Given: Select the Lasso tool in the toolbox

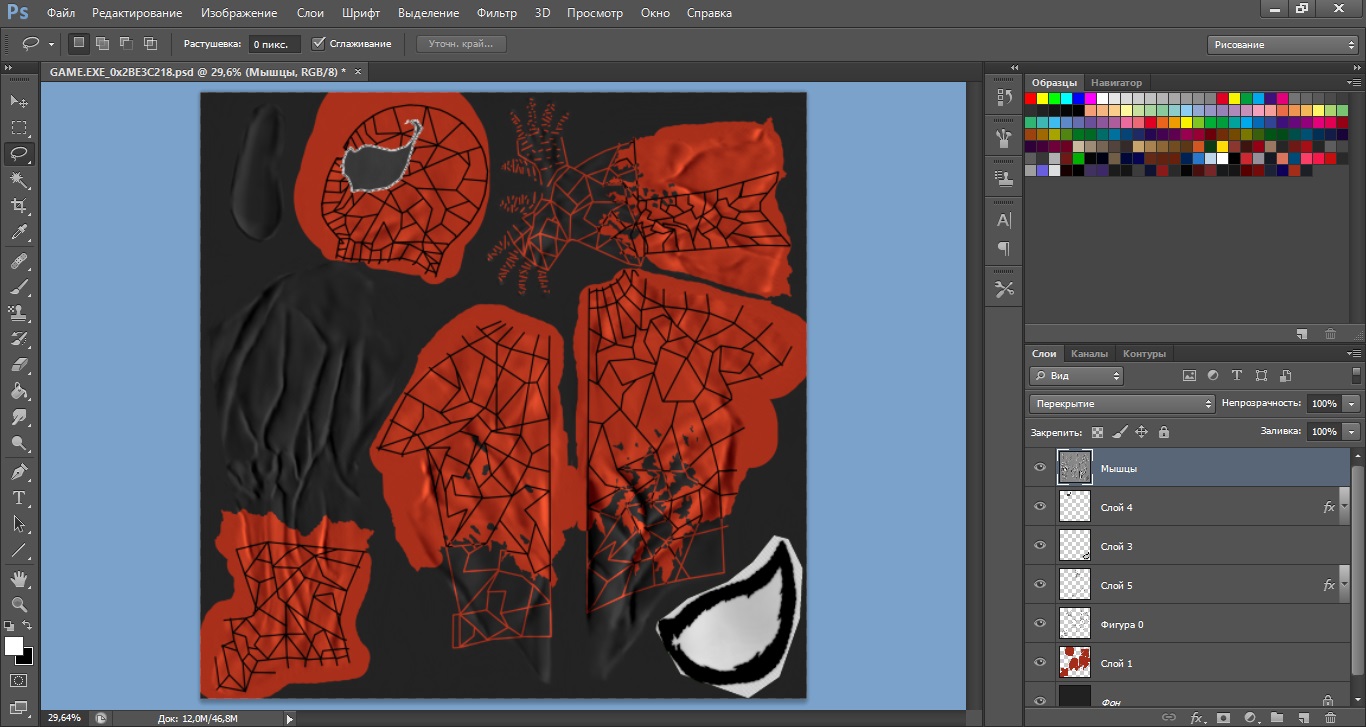Looking at the screenshot, I should (19, 154).
